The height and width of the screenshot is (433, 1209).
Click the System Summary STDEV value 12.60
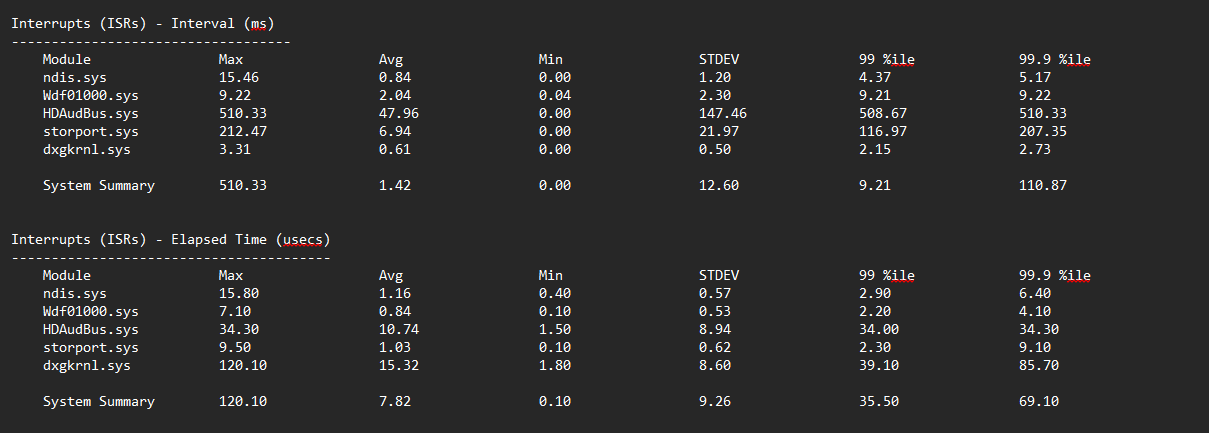[x=718, y=185]
